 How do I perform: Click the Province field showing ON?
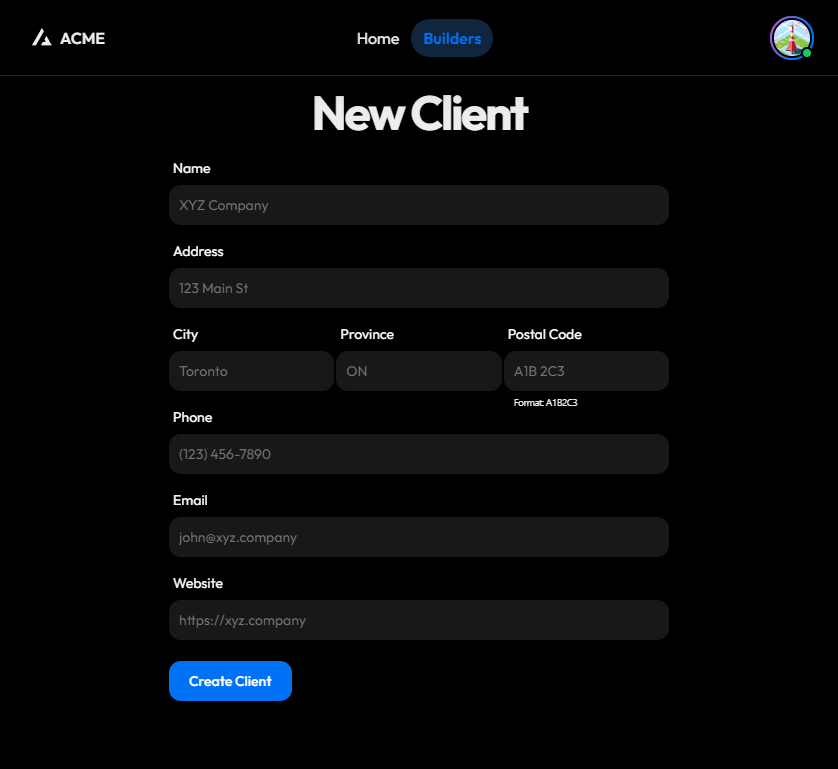(x=418, y=371)
